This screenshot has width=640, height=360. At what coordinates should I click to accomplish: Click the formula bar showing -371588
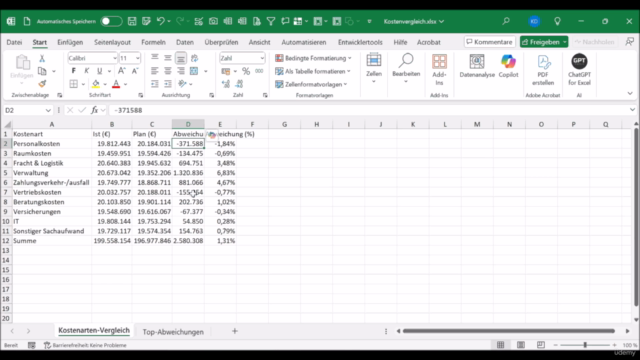click(x=369, y=110)
